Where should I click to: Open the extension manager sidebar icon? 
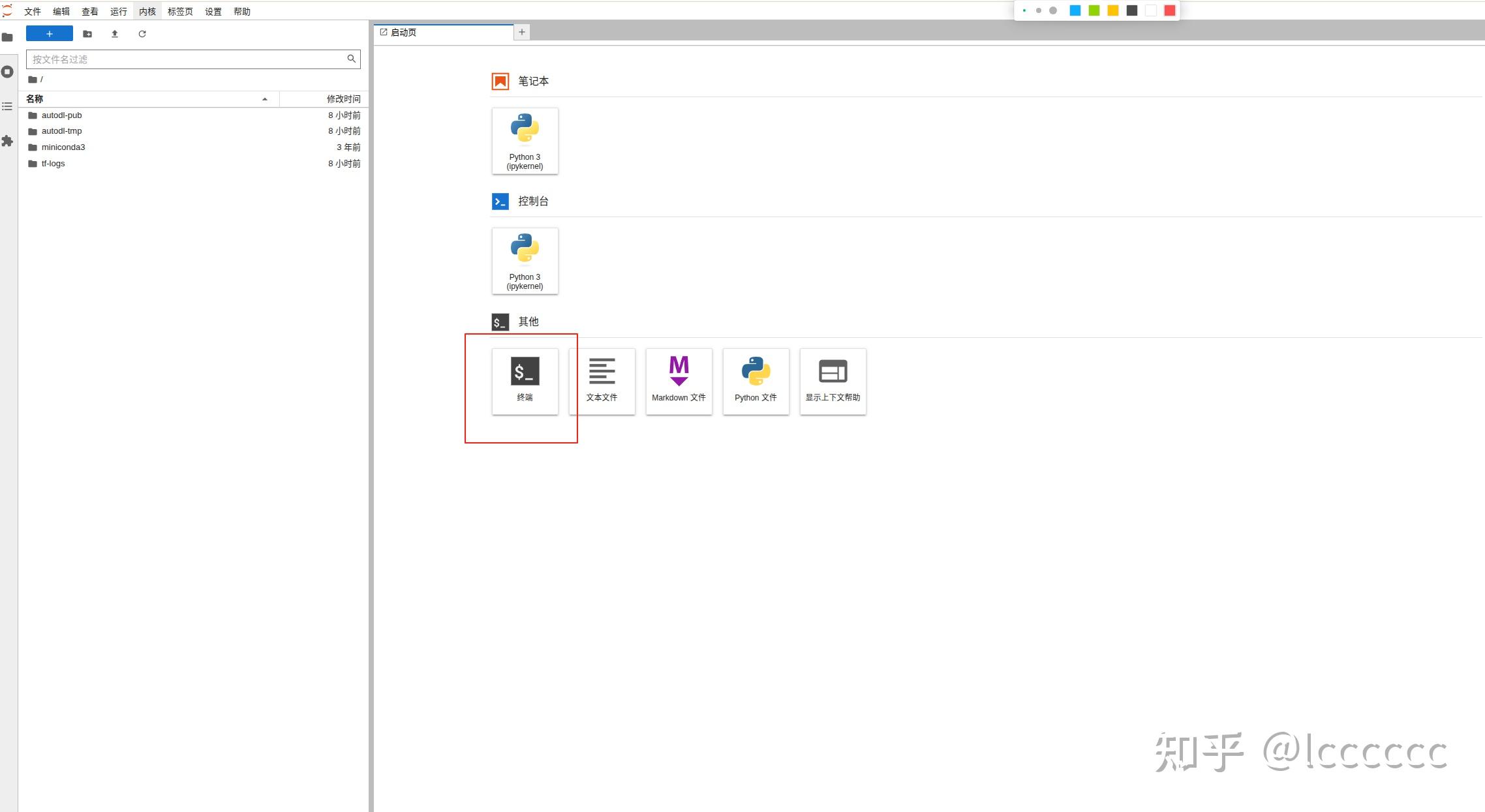pyautogui.click(x=8, y=141)
